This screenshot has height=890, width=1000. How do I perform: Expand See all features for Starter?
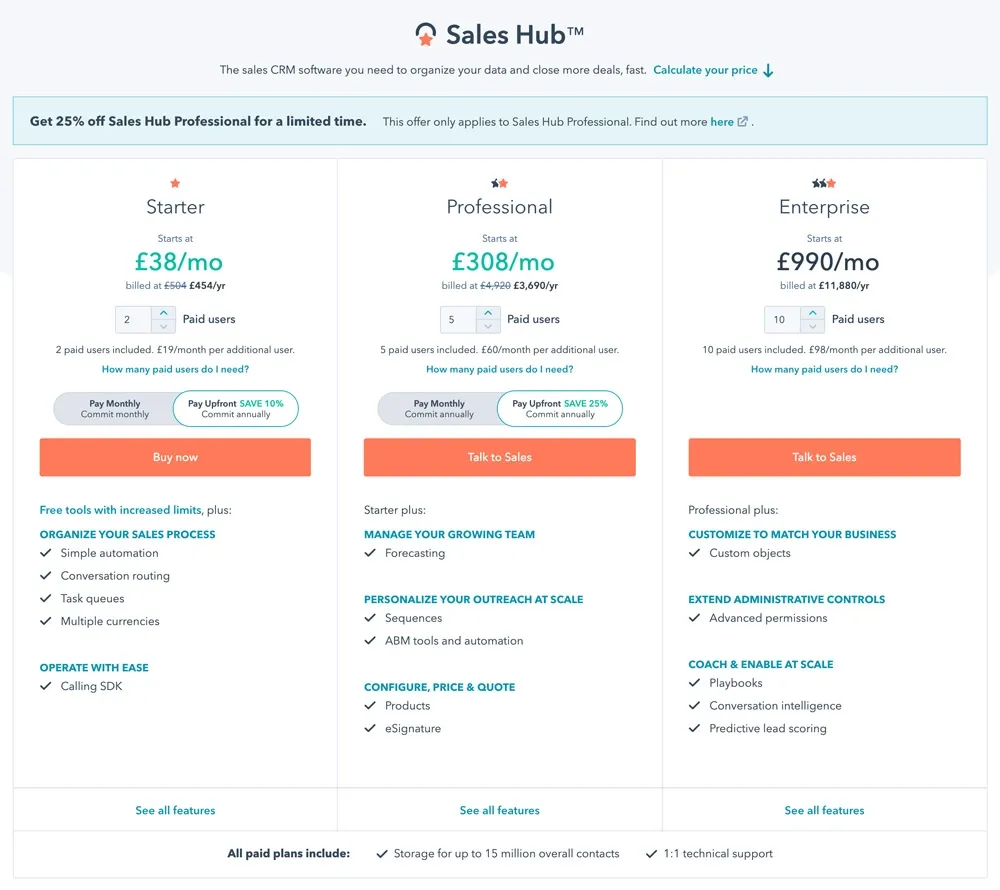pos(175,810)
